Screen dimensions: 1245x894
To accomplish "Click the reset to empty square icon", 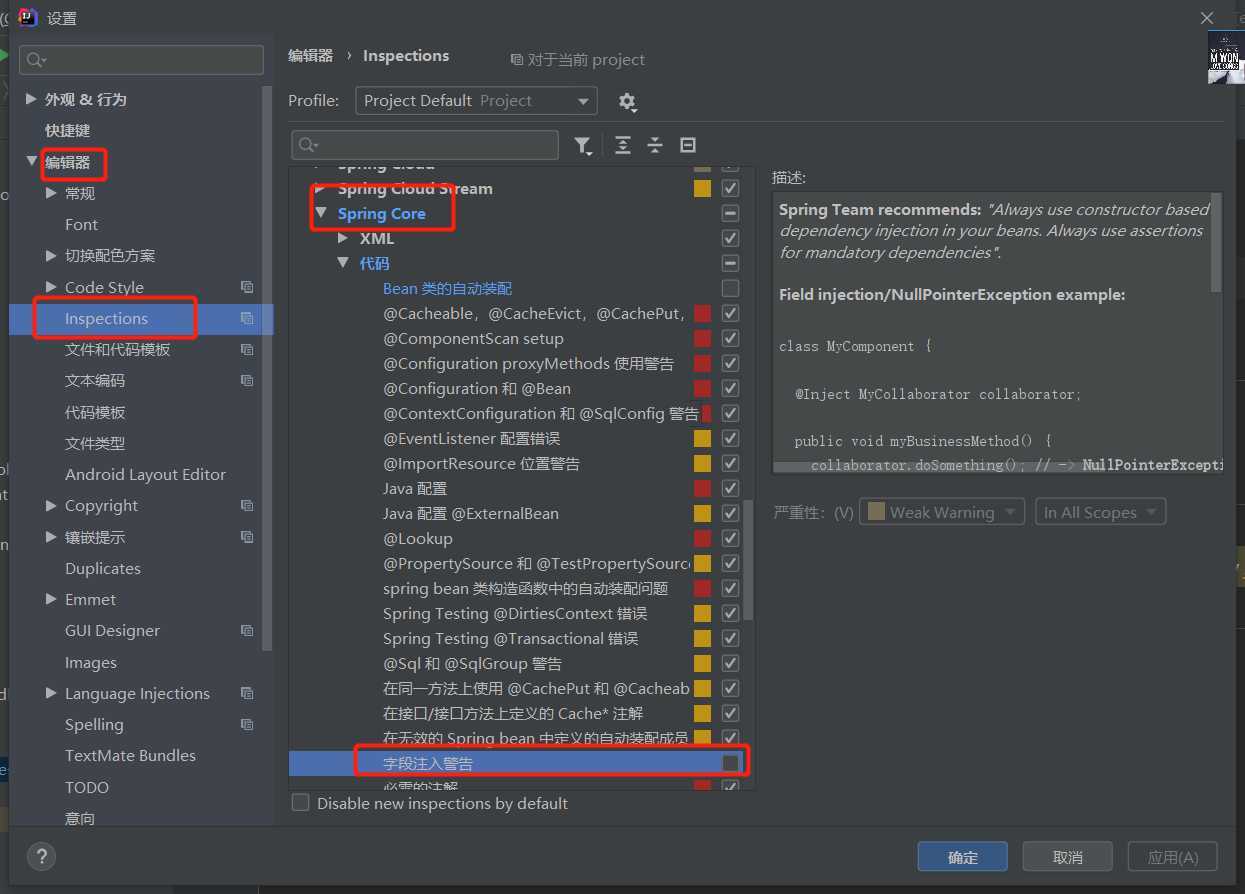I will pyautogui.click(x=688, y=145).
